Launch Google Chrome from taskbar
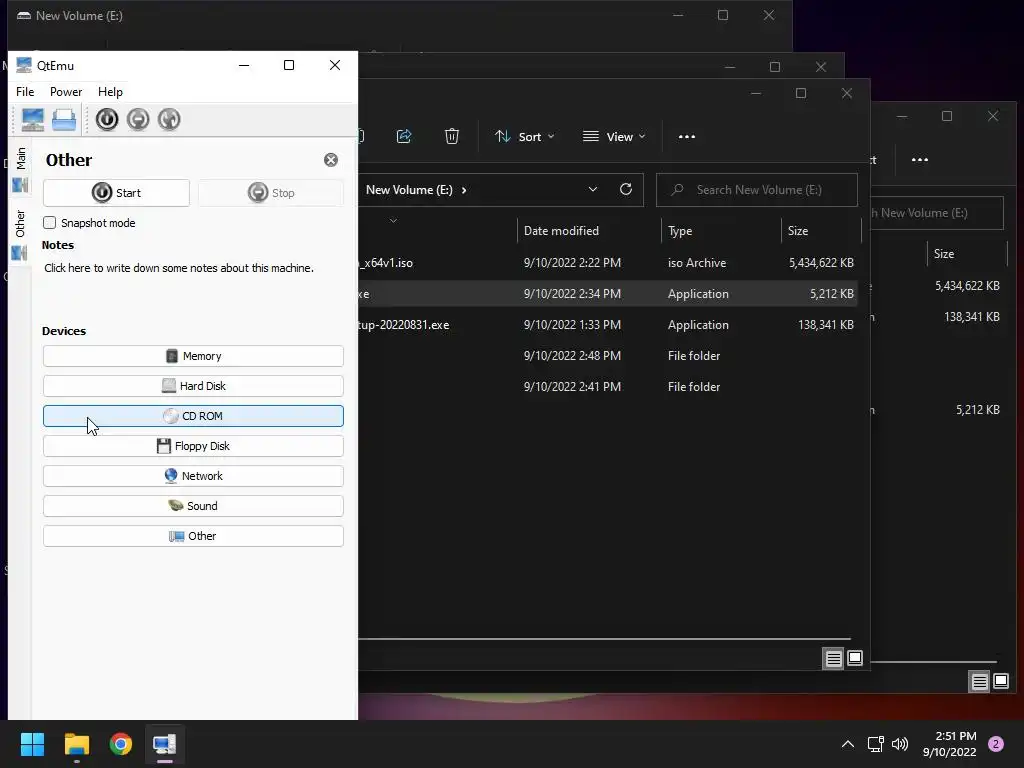Screen dimensions: 1024x768 pyautogui.click(x=121, y=744)
